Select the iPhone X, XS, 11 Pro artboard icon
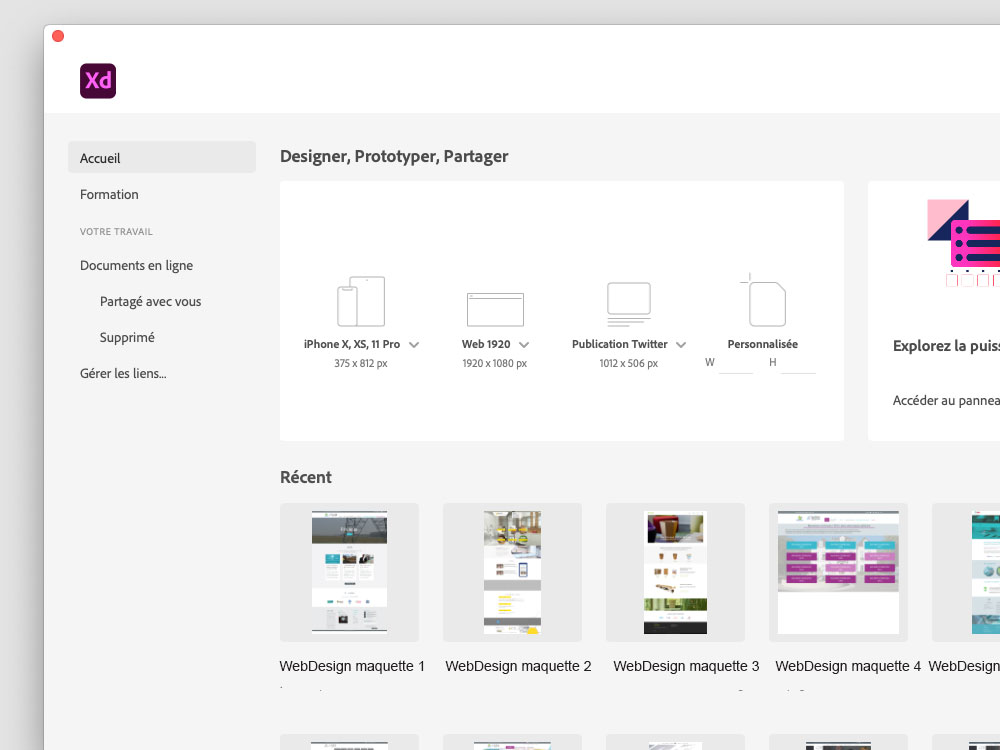 coord(361,301)
